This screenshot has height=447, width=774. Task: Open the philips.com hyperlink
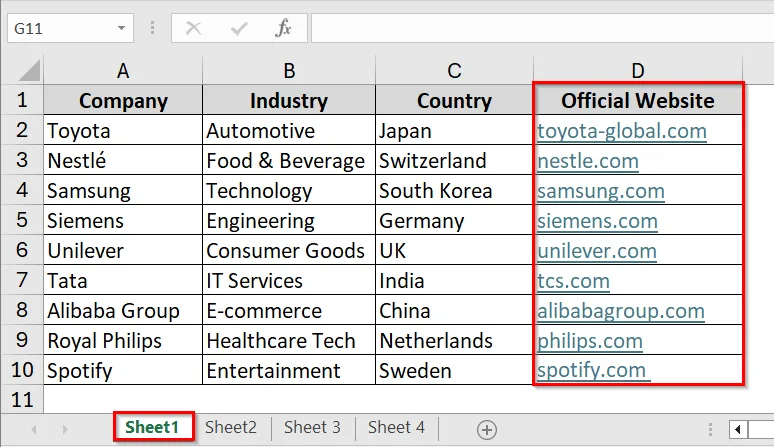click(x=590, y=341)
